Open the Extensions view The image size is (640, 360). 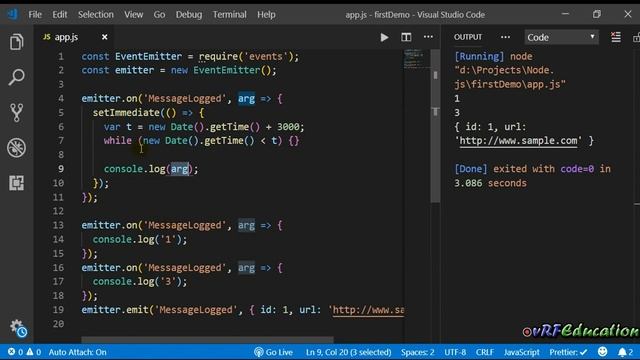[16, 183]
